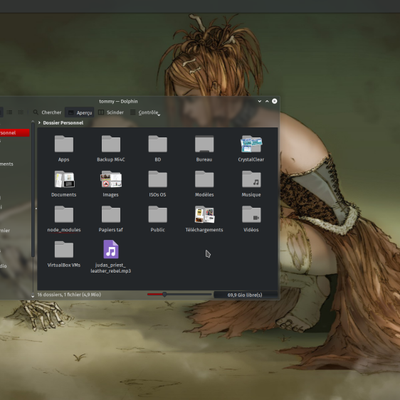Click the breadcrumb arrow before Dossier Personnel
The width and height of the screenshot is (400, 400).
click(39, 123)
